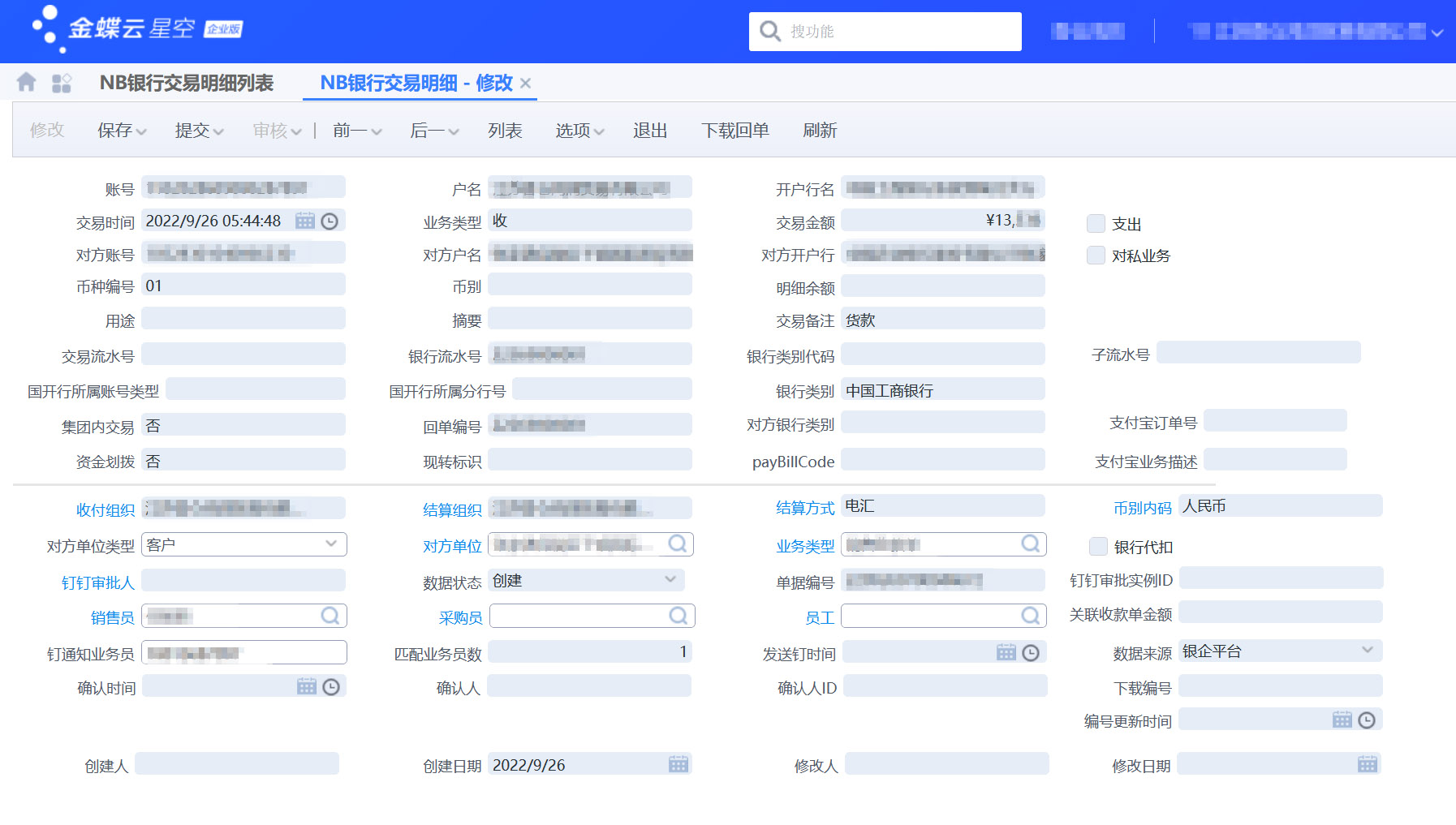Click the lookup icon in 对方单位 field
Screen dimensions: 1456x825
pos(678,544)
